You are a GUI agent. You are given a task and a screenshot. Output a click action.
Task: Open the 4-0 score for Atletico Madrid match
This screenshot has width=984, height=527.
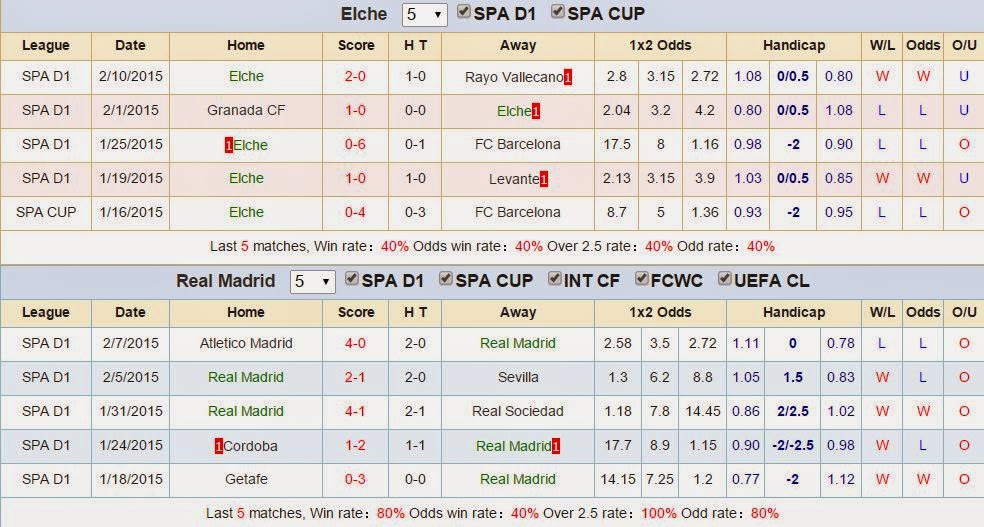tap(356, 343)
